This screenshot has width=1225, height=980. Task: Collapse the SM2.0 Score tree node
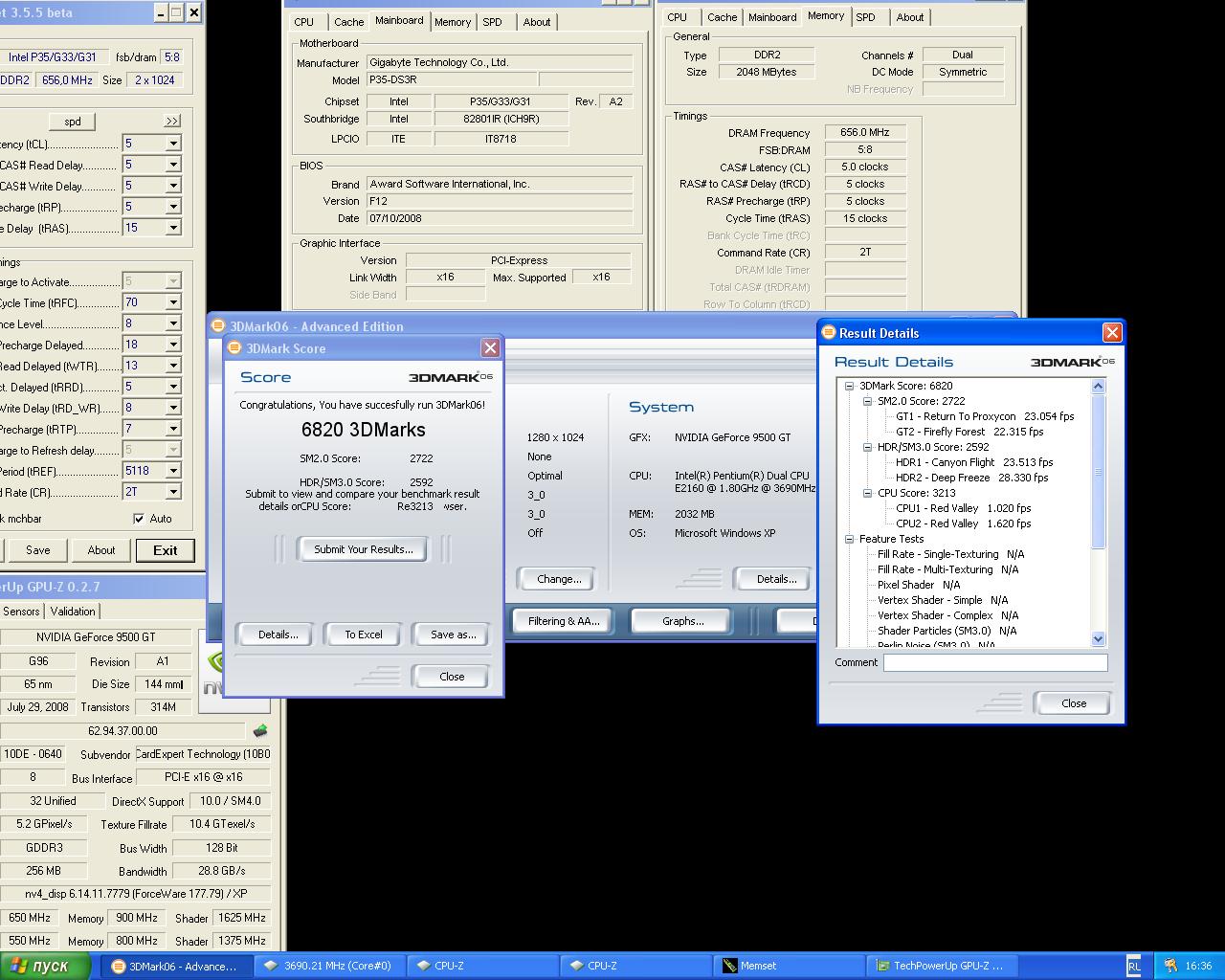(867, 401)
